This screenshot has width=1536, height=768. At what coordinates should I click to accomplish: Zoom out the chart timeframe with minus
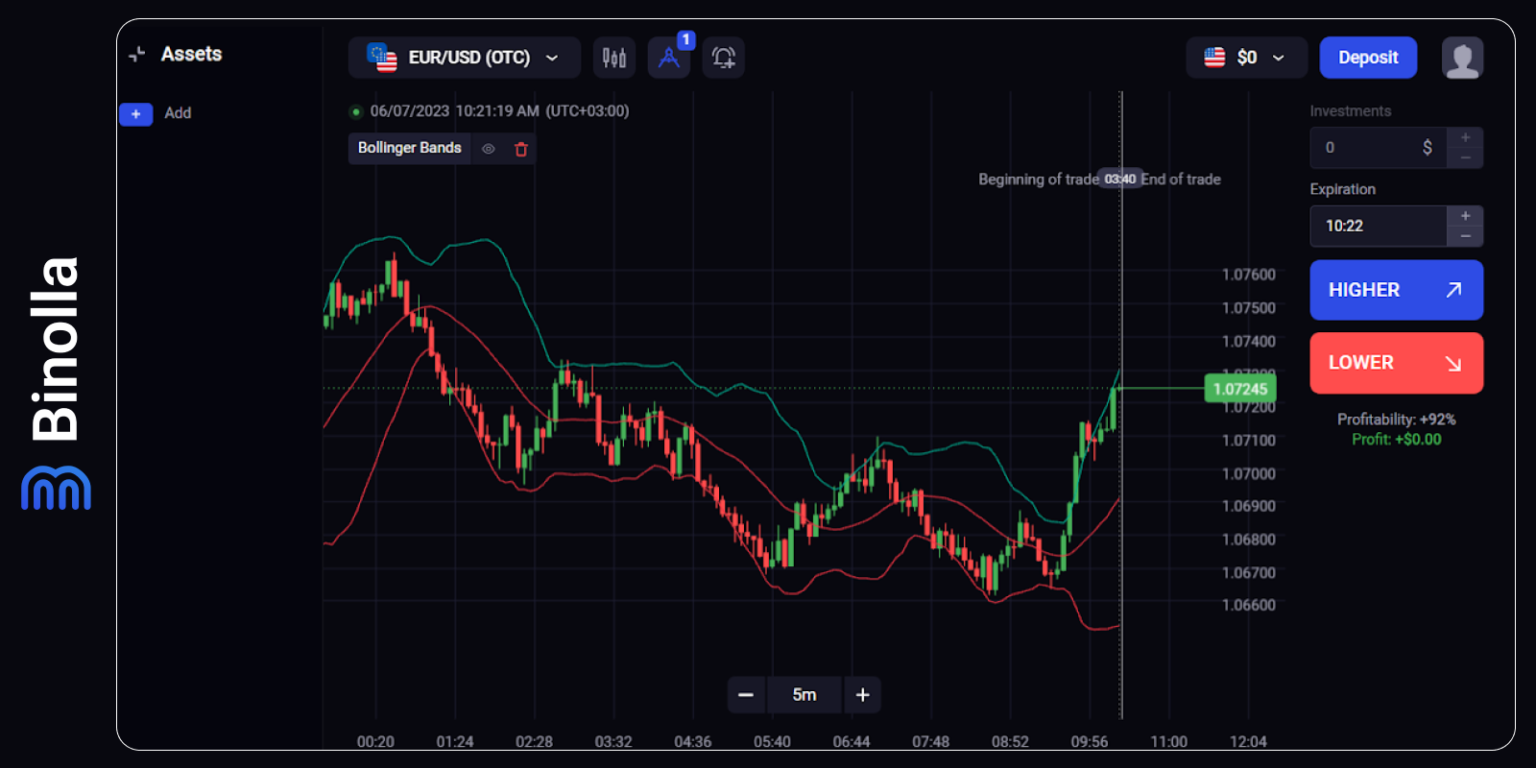point(745,695)
